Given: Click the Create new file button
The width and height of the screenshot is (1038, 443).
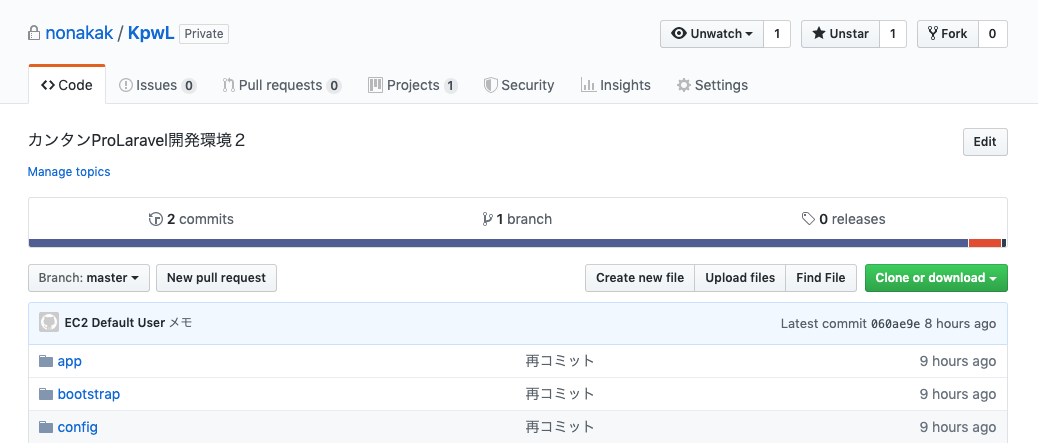Looking at the screenshot, I should [639, 277].
